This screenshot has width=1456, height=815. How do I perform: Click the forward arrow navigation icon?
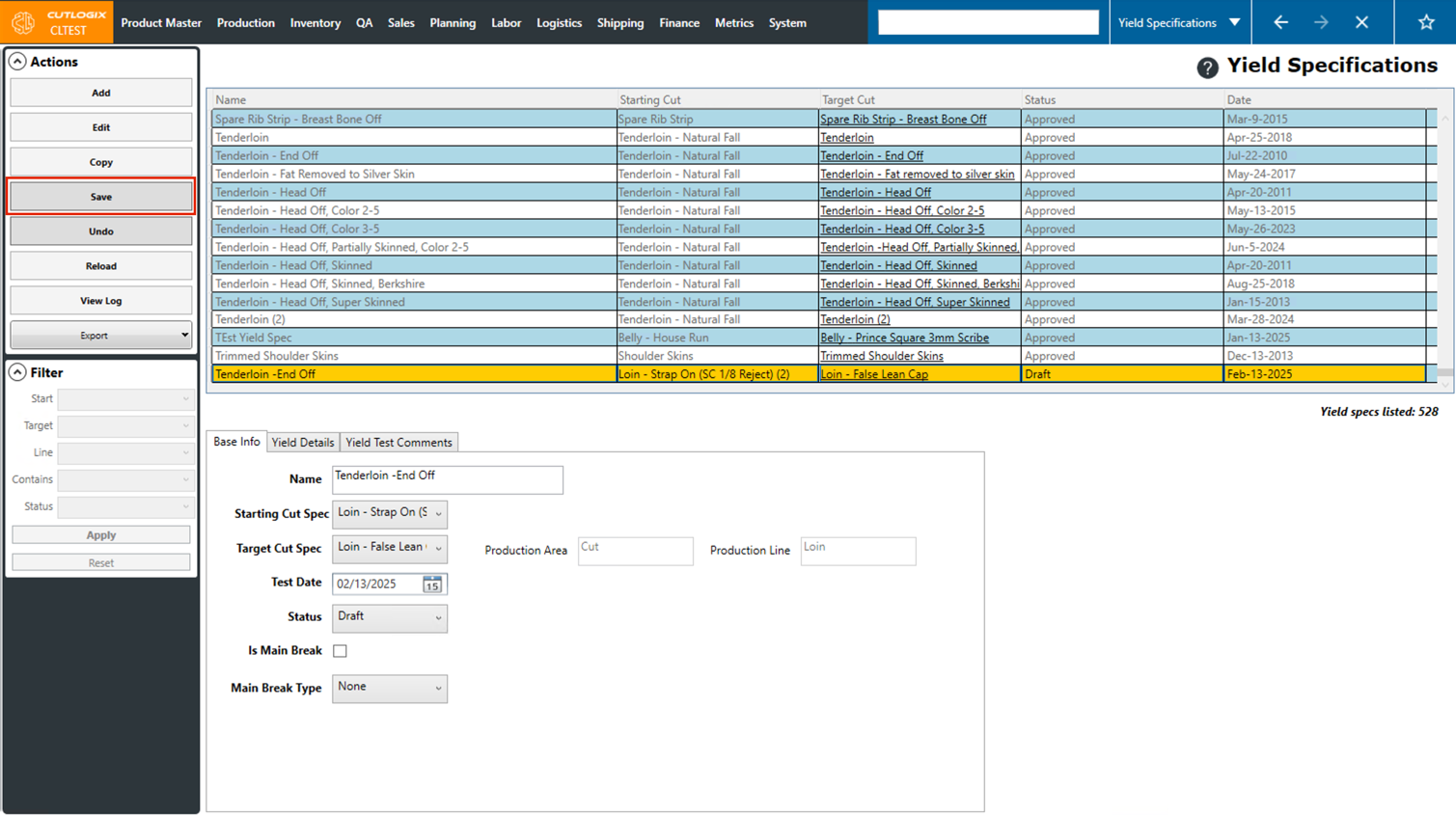click(1321, 22)
